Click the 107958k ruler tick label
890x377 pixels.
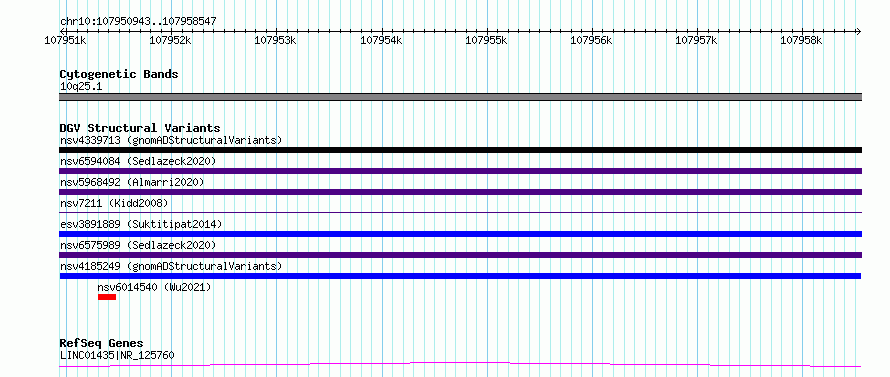click(801, 40)
